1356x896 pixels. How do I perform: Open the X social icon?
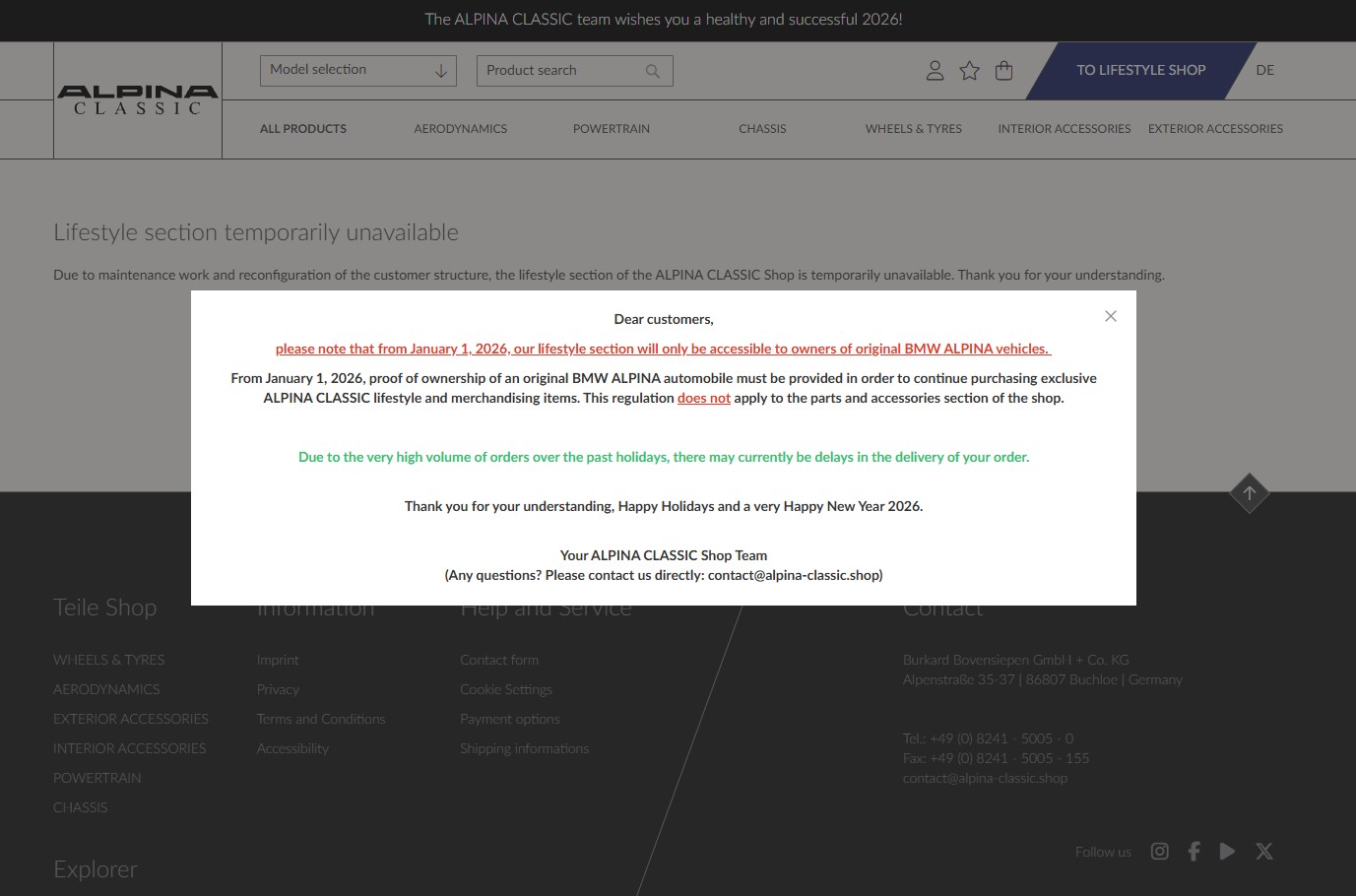[x=1264, y=852]
